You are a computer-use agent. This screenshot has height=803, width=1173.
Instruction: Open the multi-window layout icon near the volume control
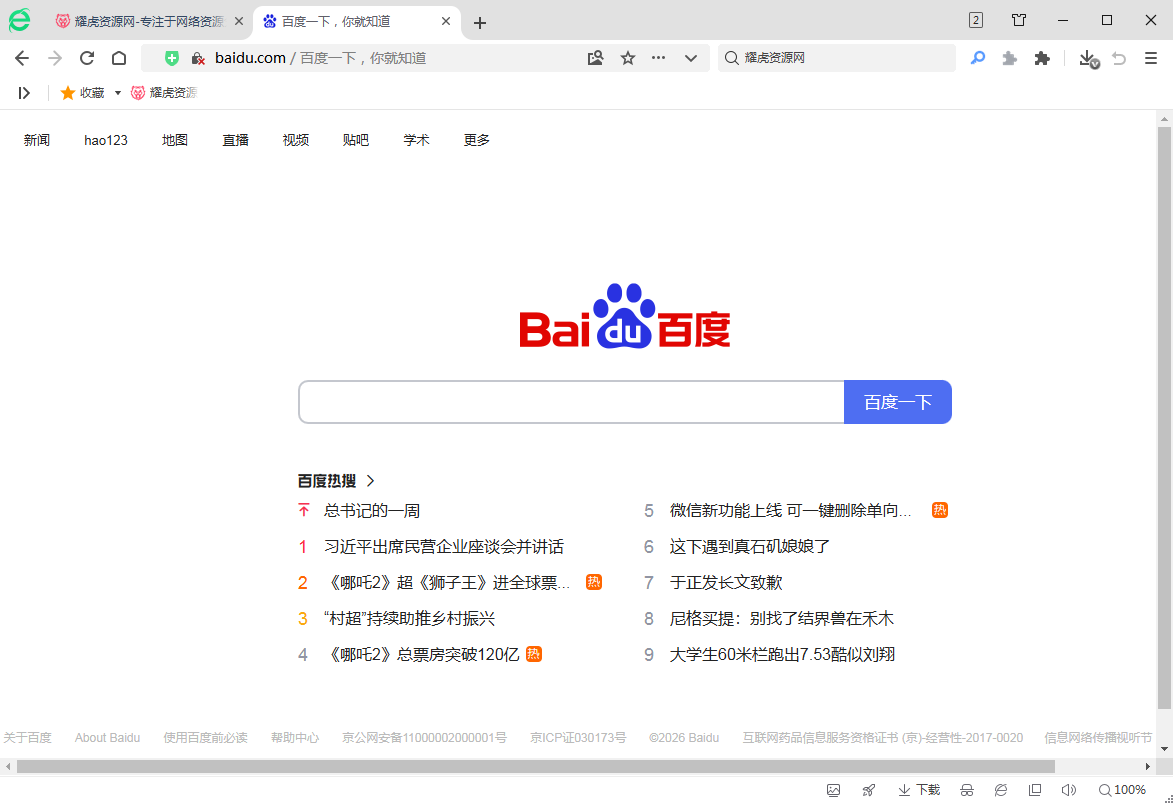click(x=1033, y=790)
